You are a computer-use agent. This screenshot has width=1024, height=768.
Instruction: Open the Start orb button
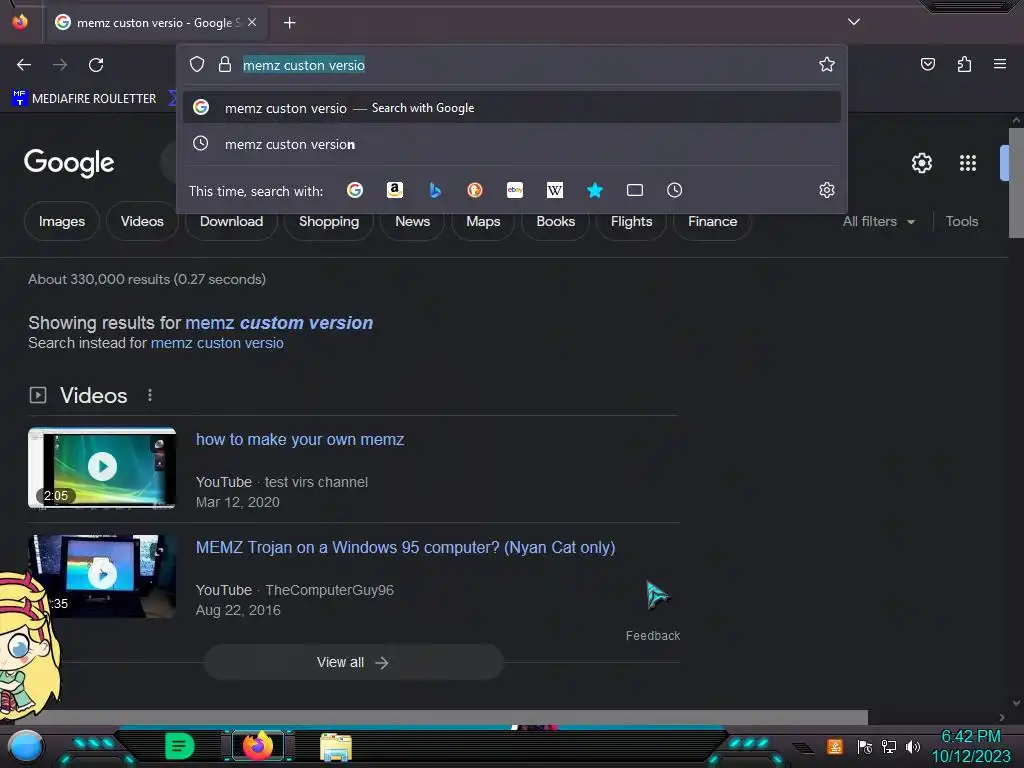26,746
